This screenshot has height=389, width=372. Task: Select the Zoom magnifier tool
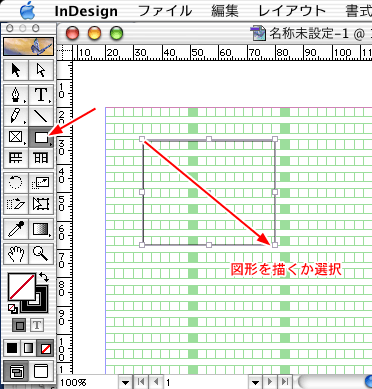pyautogui.click(x=41, y=254)
